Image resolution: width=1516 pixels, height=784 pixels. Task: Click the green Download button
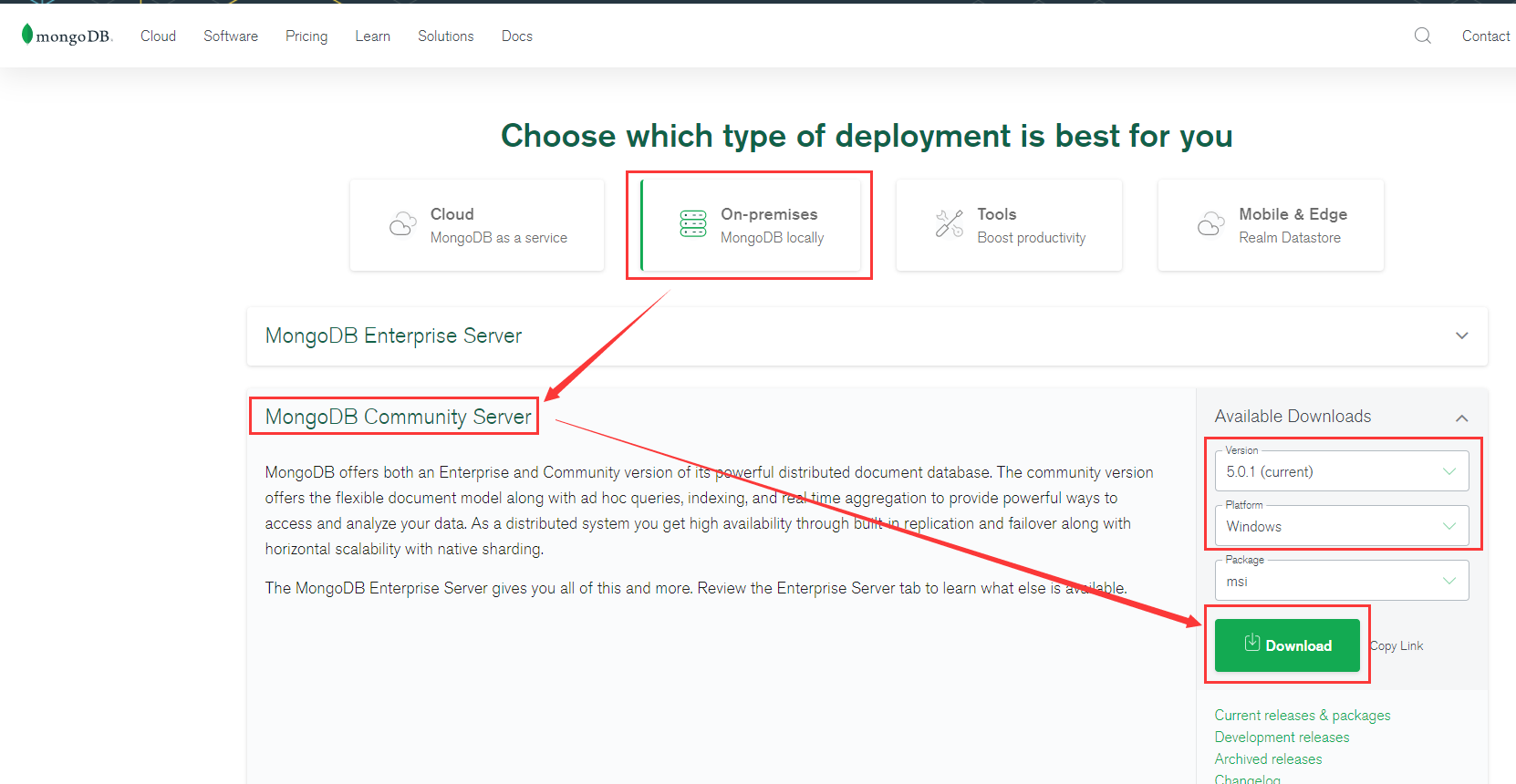tap(1287, 645)
